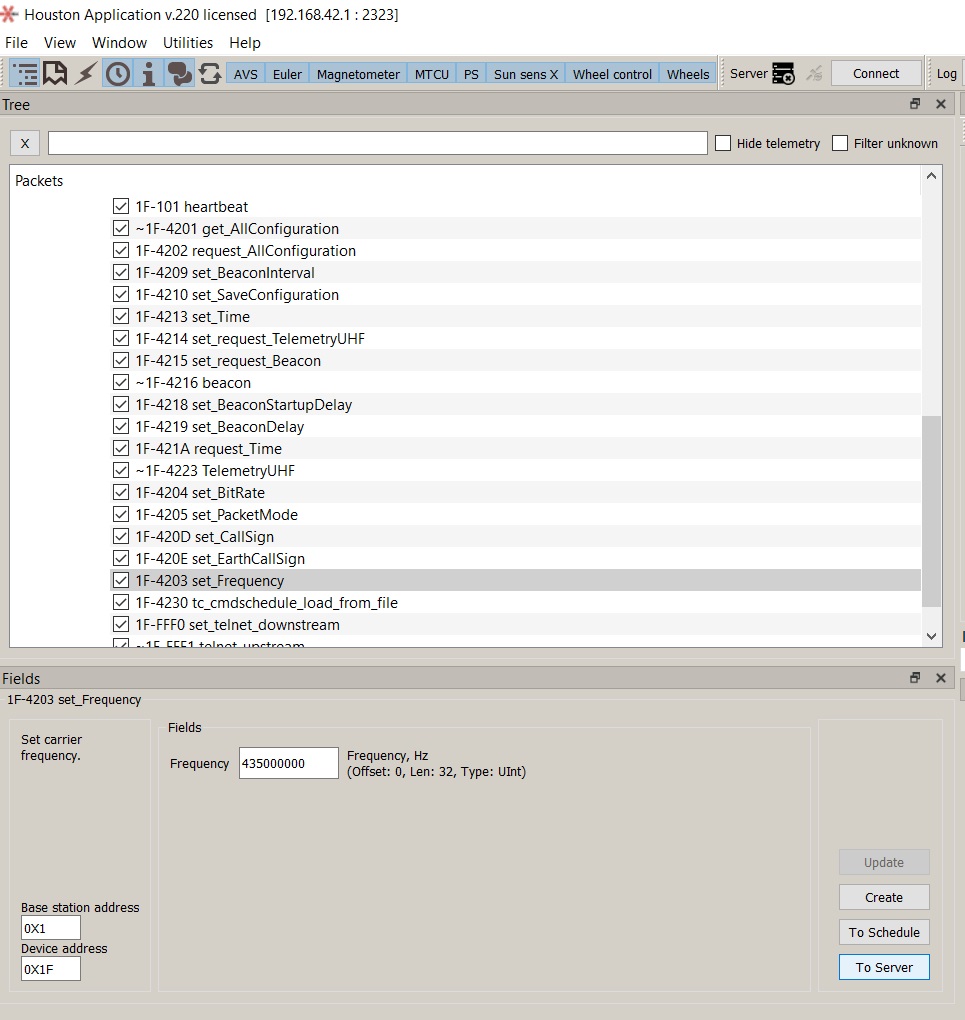Click the clock icon in toolbar
Screen dimensions: 965x1020
click(118, 74)
